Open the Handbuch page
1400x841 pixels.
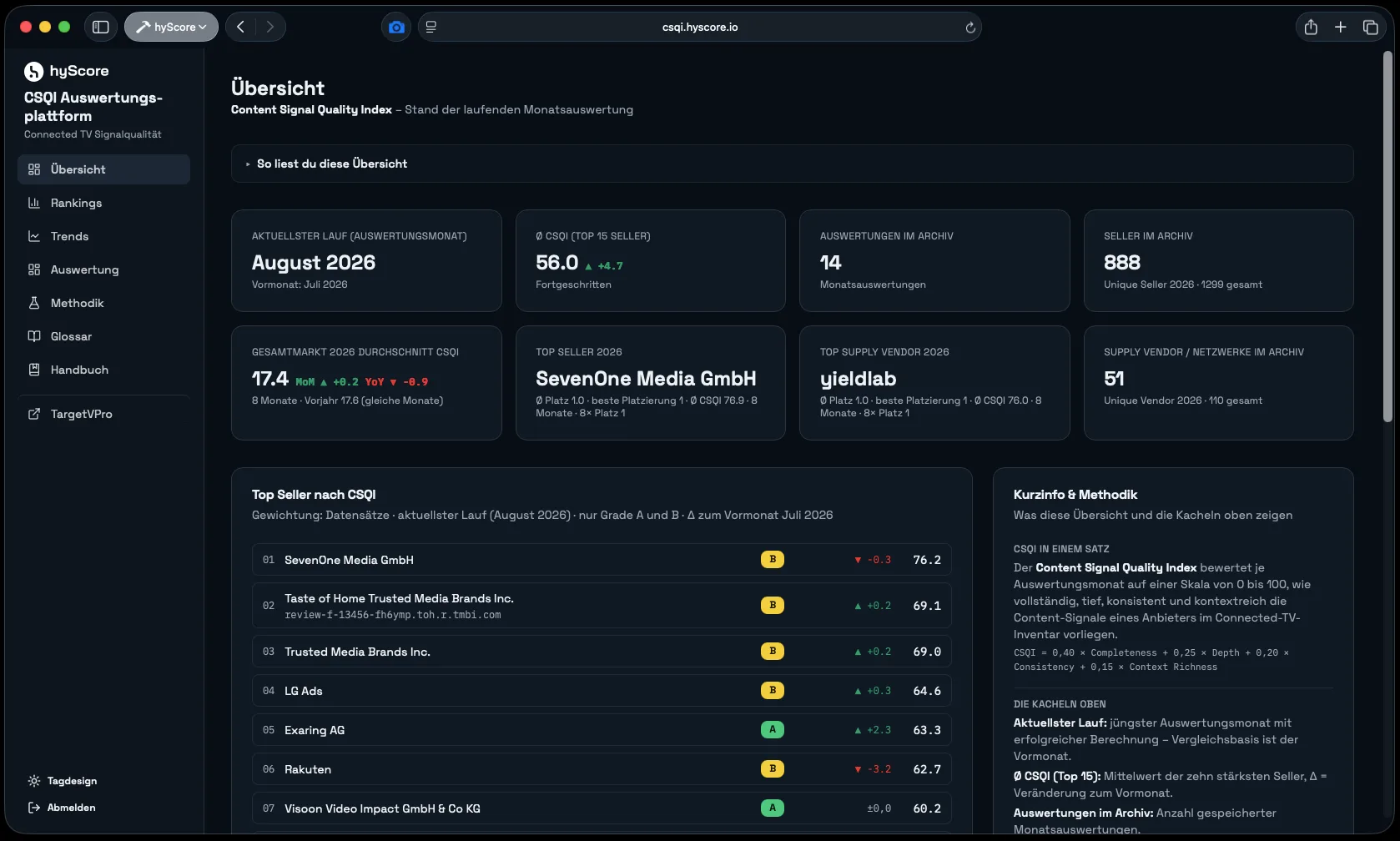[103, 370]
